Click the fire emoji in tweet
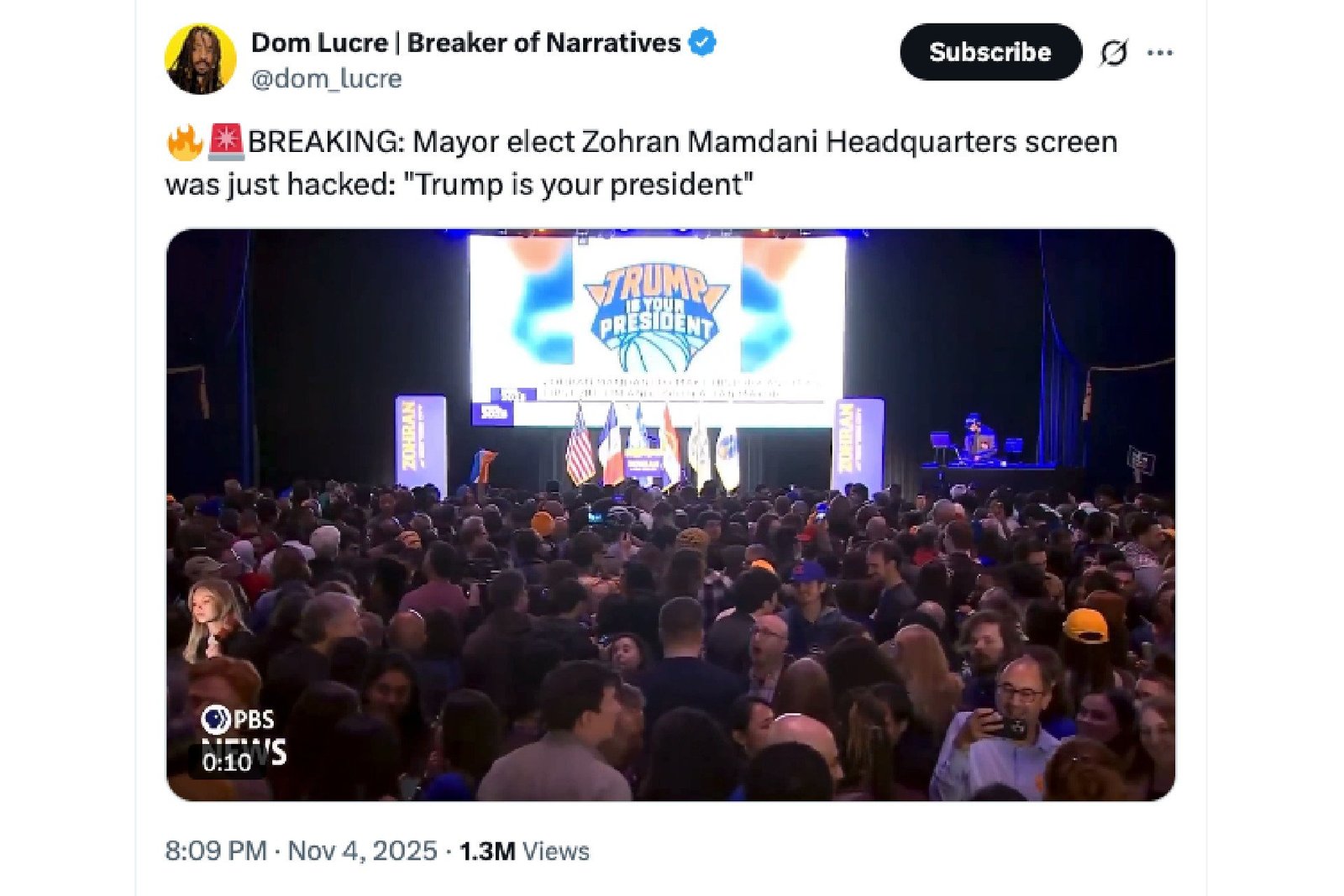The height and width of the screenshot is (896, 1344). coord(185,142)
